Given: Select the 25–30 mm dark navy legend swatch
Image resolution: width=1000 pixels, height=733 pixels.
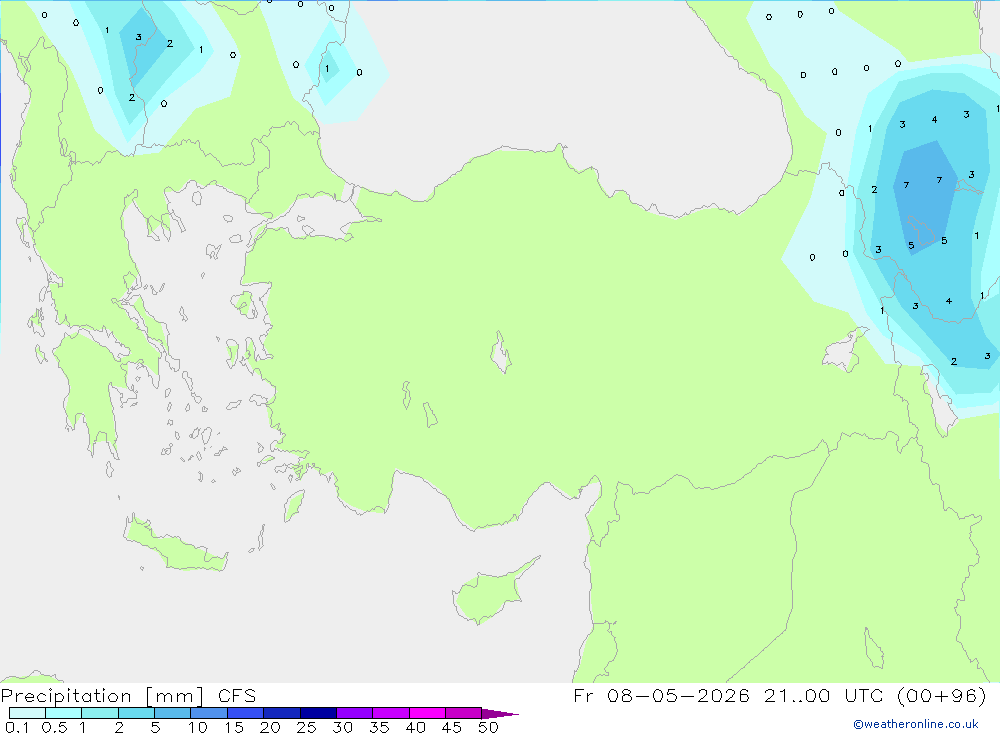Looking at the screenshot, I should (318, 713).
